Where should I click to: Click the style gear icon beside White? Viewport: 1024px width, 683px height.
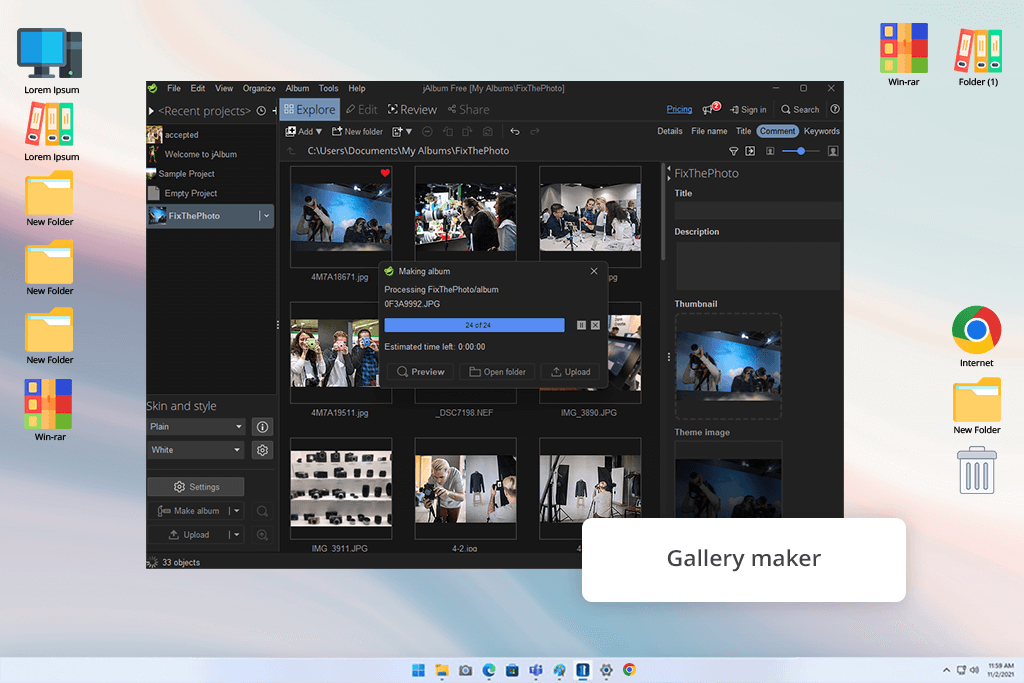coord(263,450)
